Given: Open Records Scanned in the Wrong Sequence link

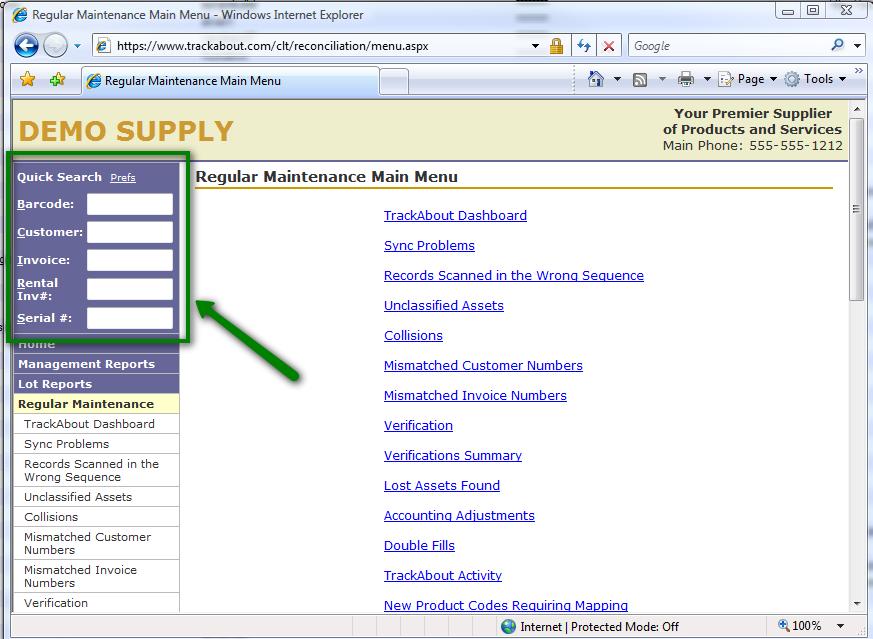Looking at the screenshot, I should click(513, 276).
